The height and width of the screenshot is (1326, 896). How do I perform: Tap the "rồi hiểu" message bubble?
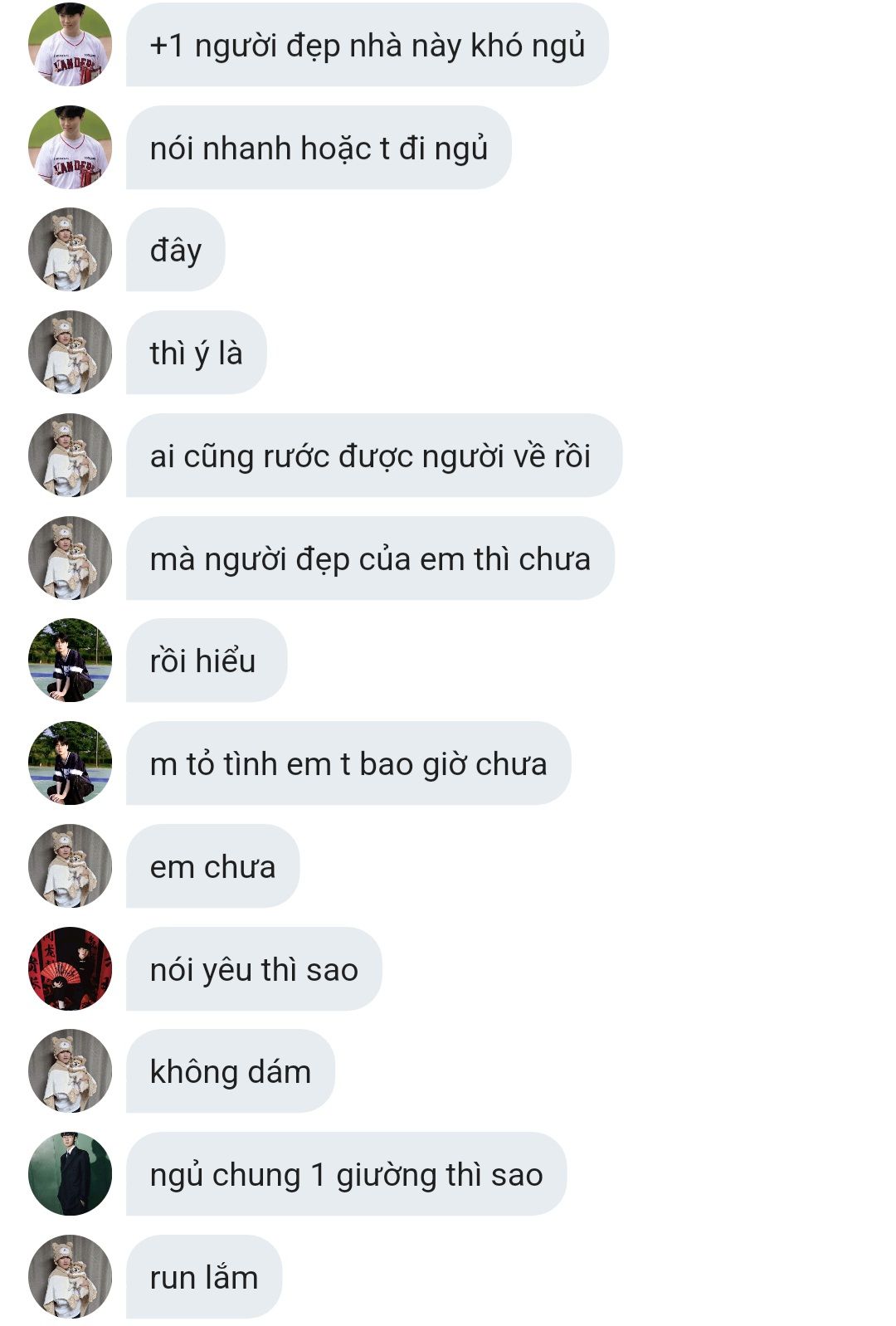coord(207,661)
